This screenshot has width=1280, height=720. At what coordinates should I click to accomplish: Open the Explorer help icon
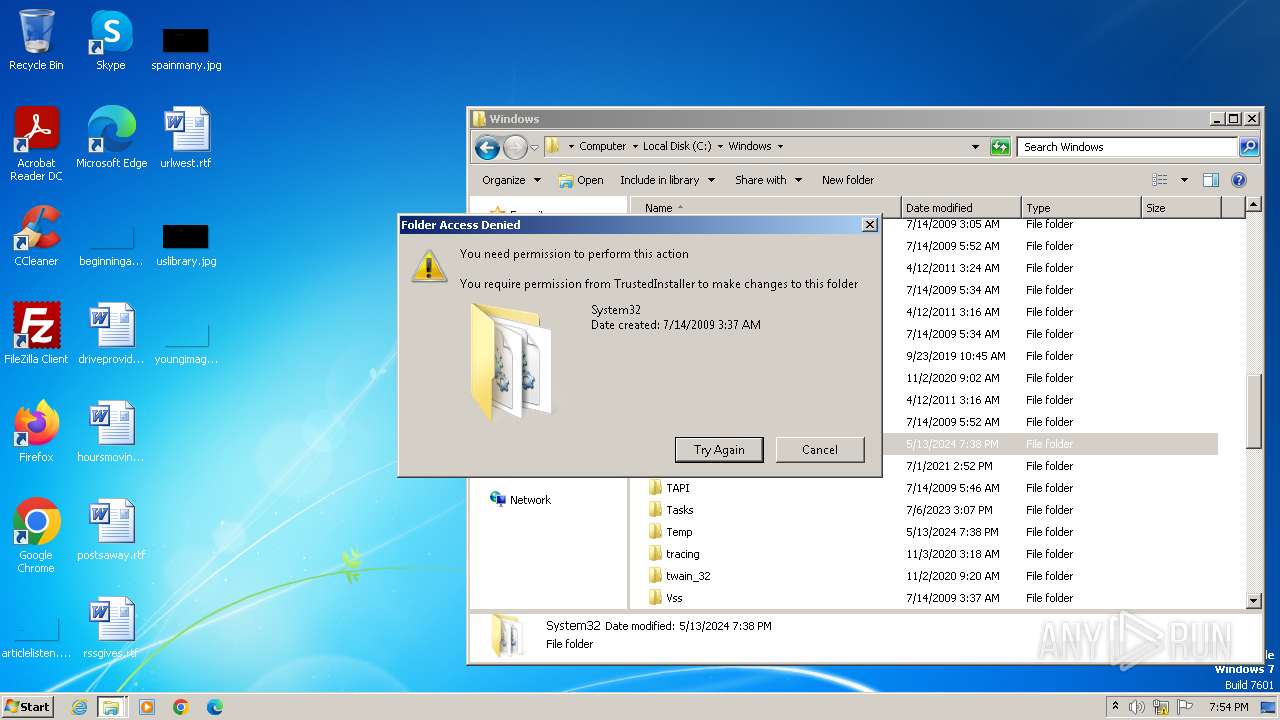(1239, 180)
